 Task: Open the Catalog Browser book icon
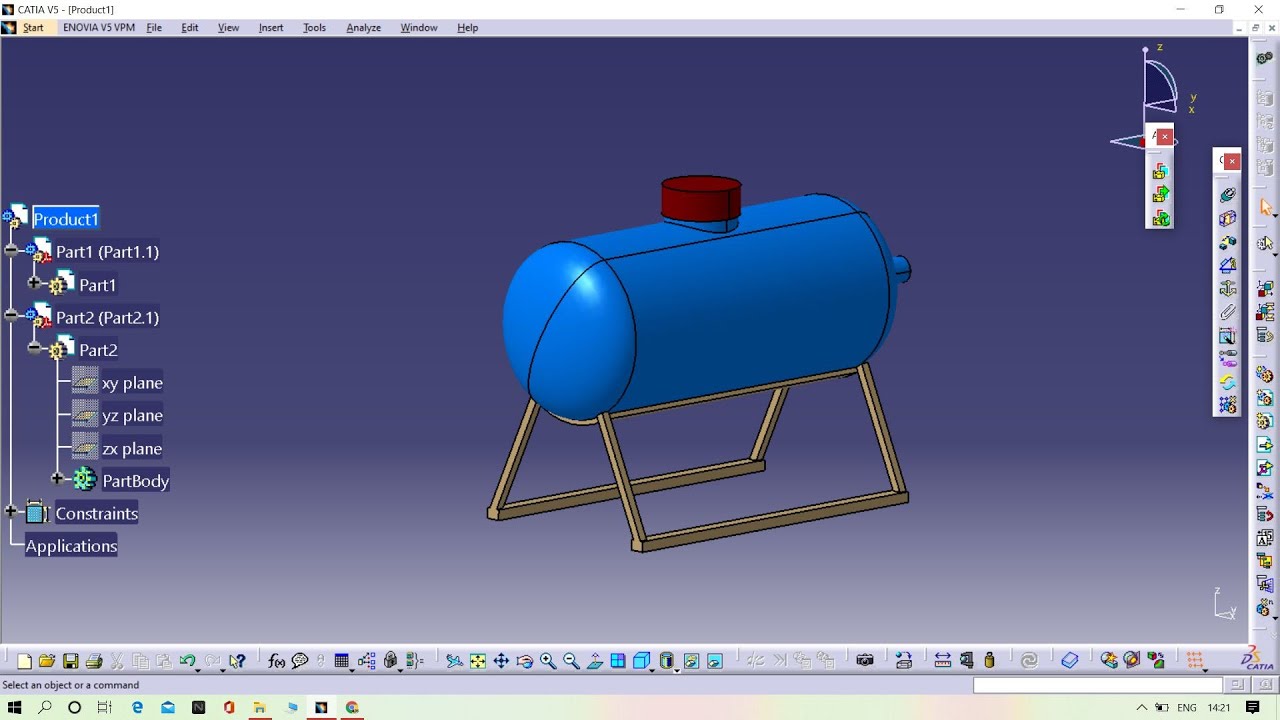(1070, 661)
